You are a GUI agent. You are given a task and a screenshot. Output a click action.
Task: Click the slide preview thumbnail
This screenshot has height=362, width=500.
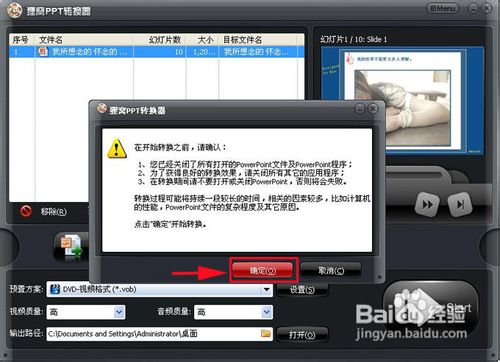coord(402,101)
